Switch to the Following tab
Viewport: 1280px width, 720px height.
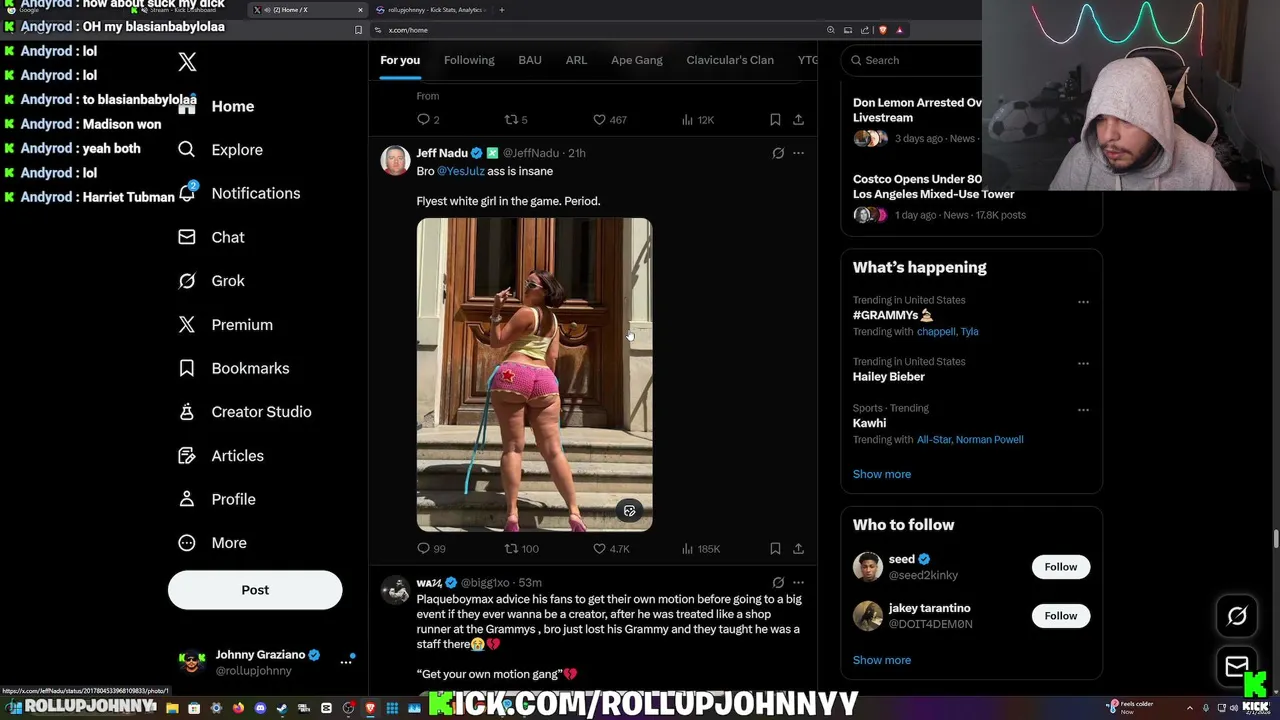pyautogui.click(x=469, y=60)
